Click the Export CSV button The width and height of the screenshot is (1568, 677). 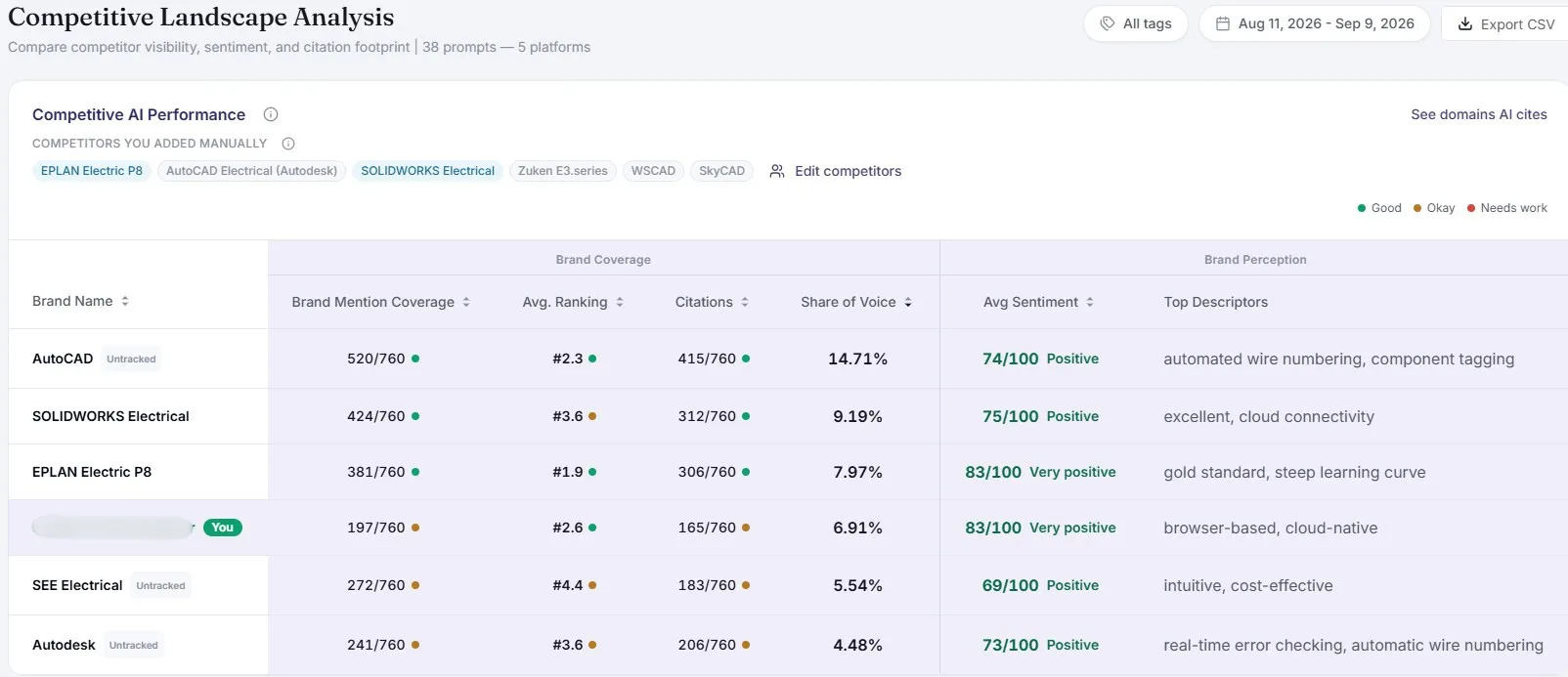(x=1505, y=24)
